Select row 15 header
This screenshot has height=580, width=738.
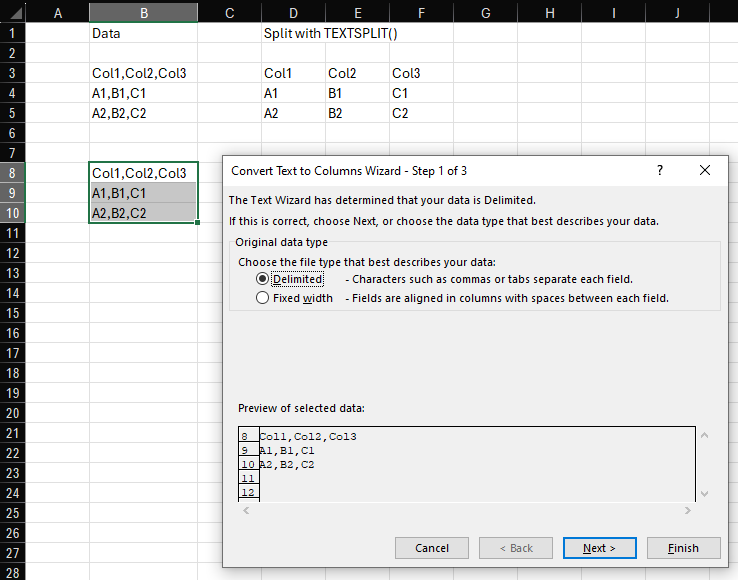coord(11,313)
